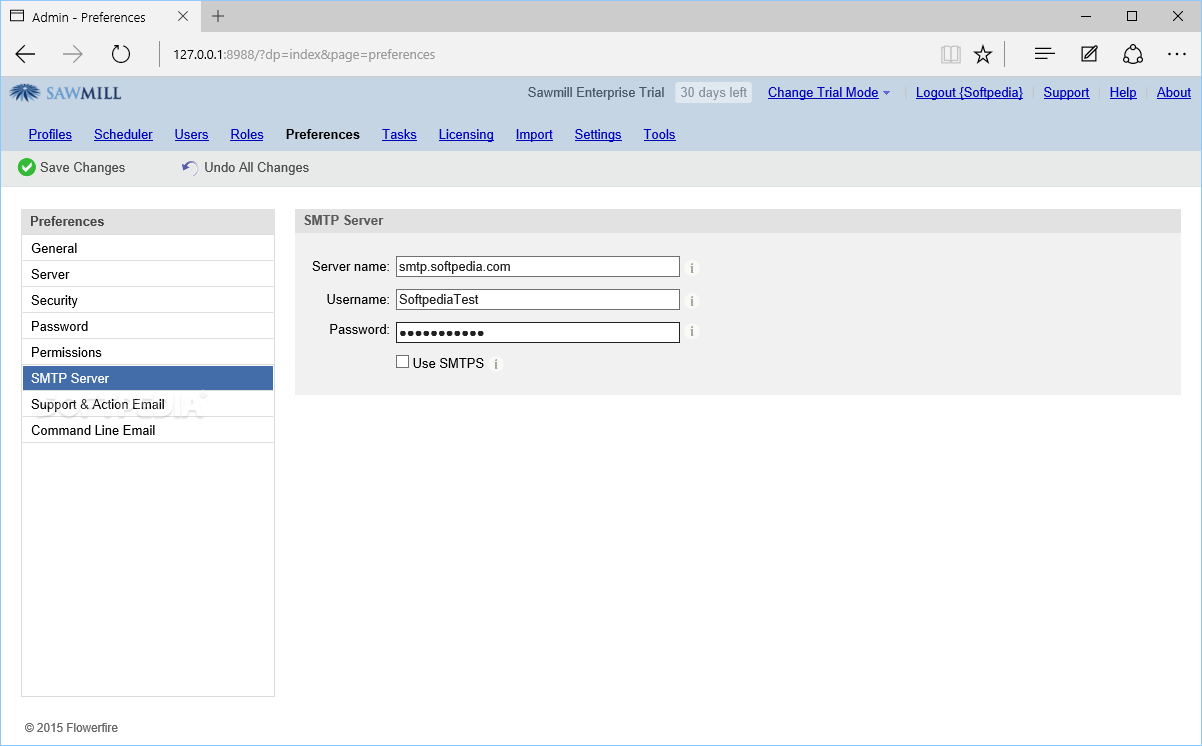This screenshot has width=1202, height=746.
Task: Enable the Use SMTPS checkbox
Action: pyautogui.click(x=402, y=362)
